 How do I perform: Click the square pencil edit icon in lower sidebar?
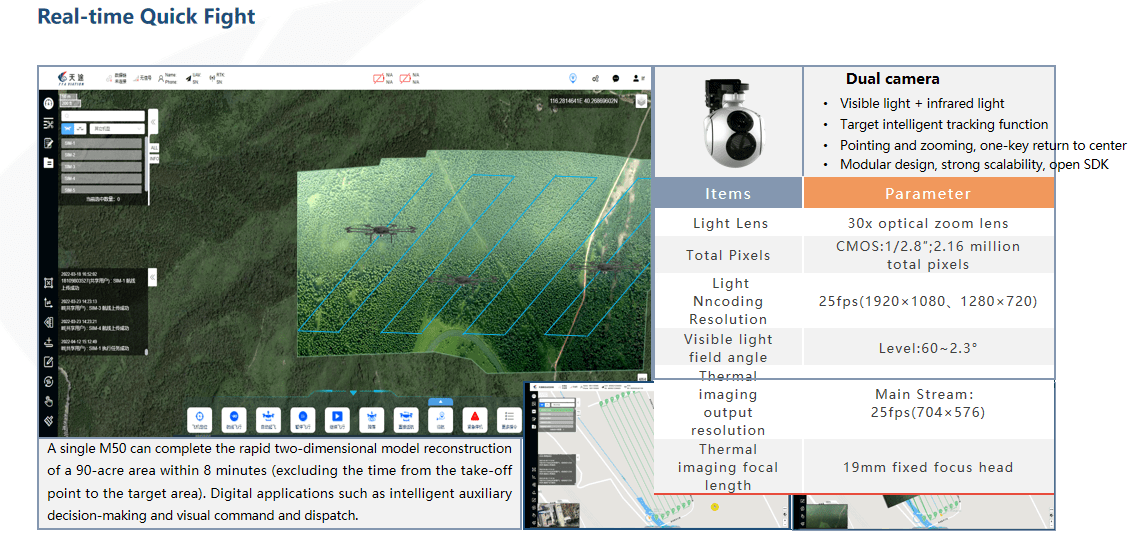click(48, 362)
